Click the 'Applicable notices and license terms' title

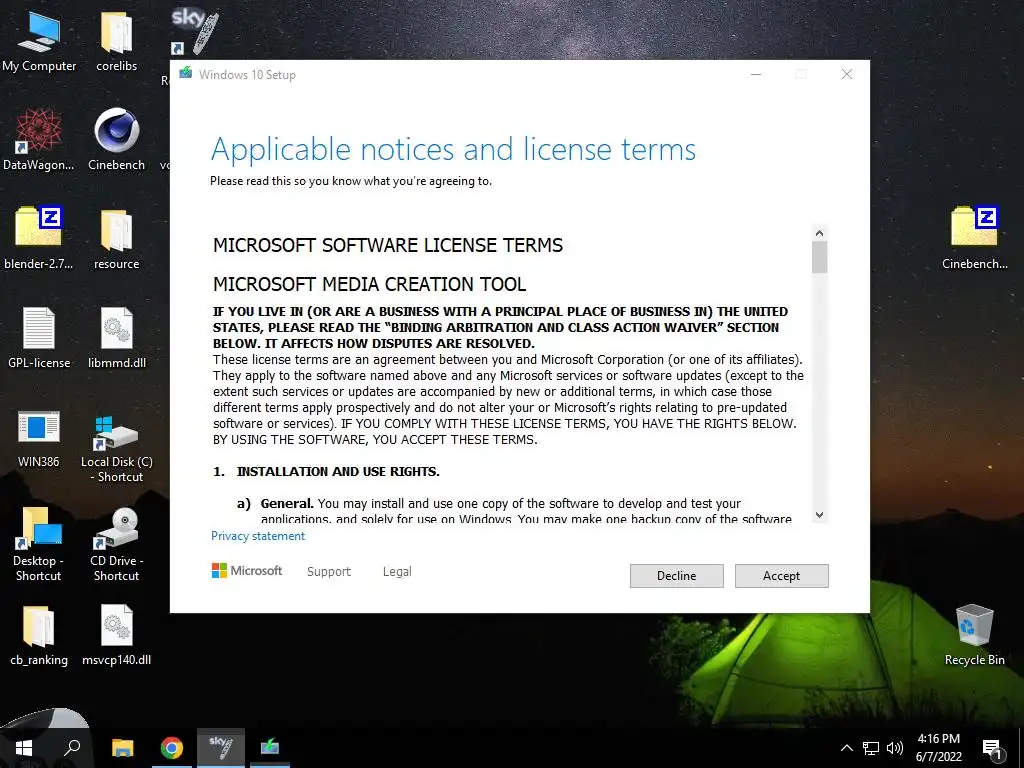pyautogui.click(x=453, y=150)
